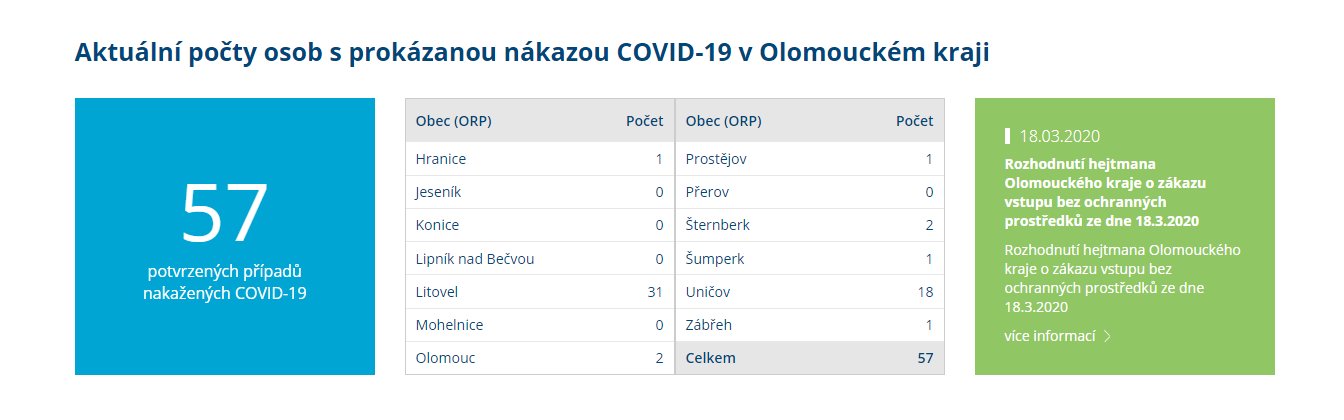Click the Celkem total row
This screenshot has width=1344, height=420.
tap(810, 358)
